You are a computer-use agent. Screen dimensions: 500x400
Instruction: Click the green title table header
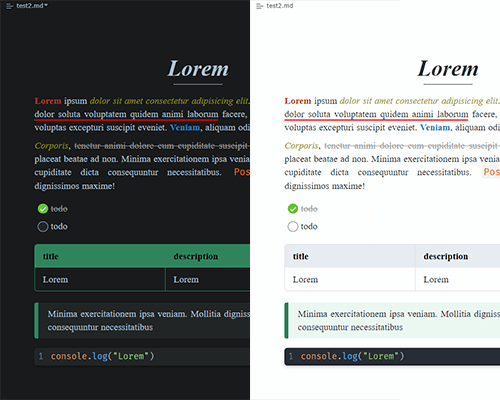pyautogui.click(x=51, y=256)
